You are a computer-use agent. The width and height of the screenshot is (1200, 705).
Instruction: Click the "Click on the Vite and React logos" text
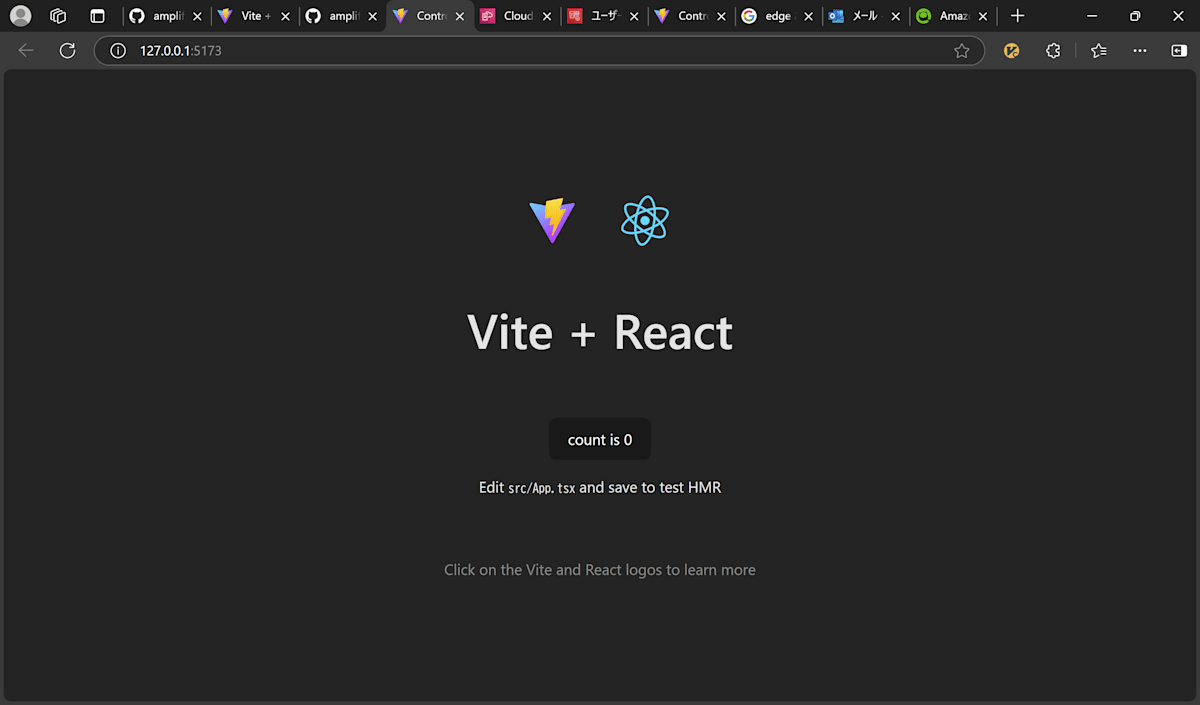(x=600, y=570)
